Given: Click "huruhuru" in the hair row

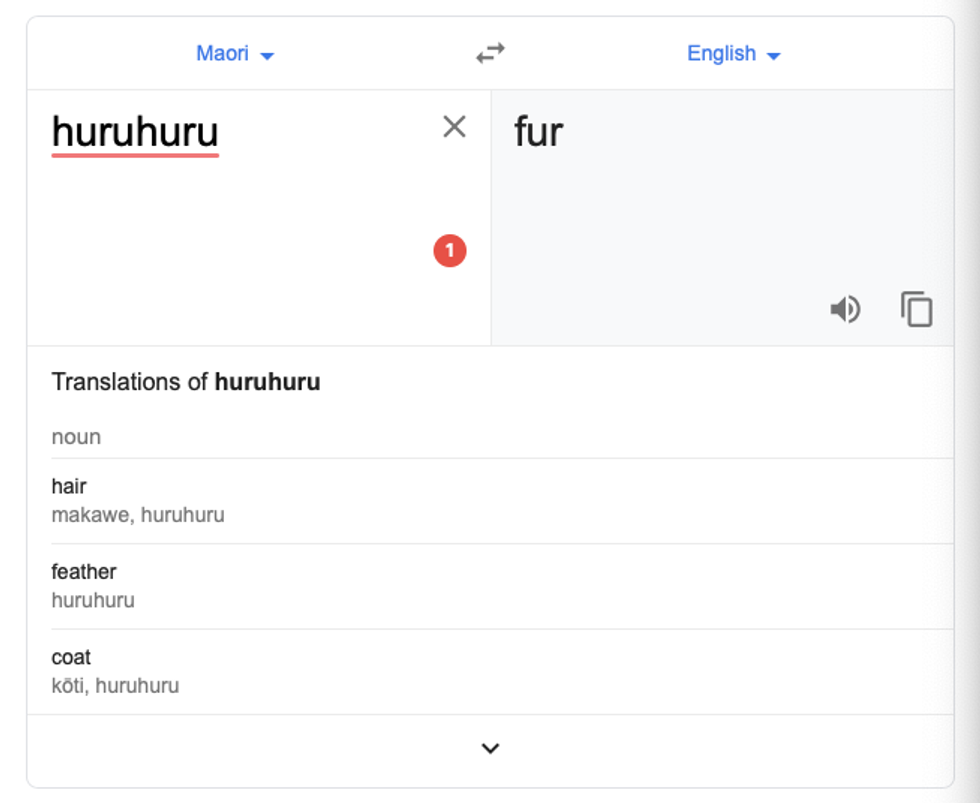Looking at the screenshot, I should [x=183, y=516].
